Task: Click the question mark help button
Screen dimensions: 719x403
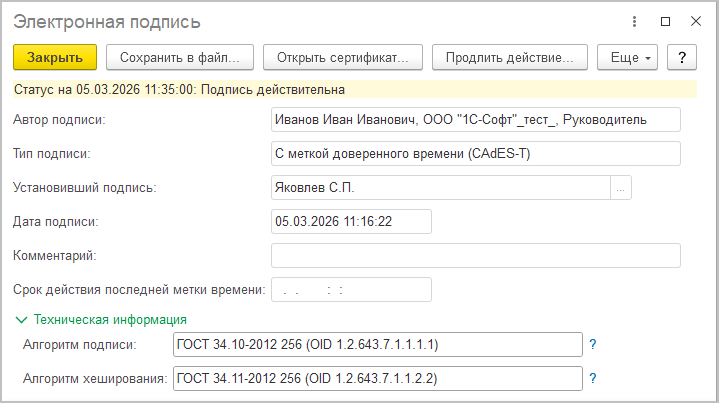Action: pyautogui.click(x=681, y=57)
